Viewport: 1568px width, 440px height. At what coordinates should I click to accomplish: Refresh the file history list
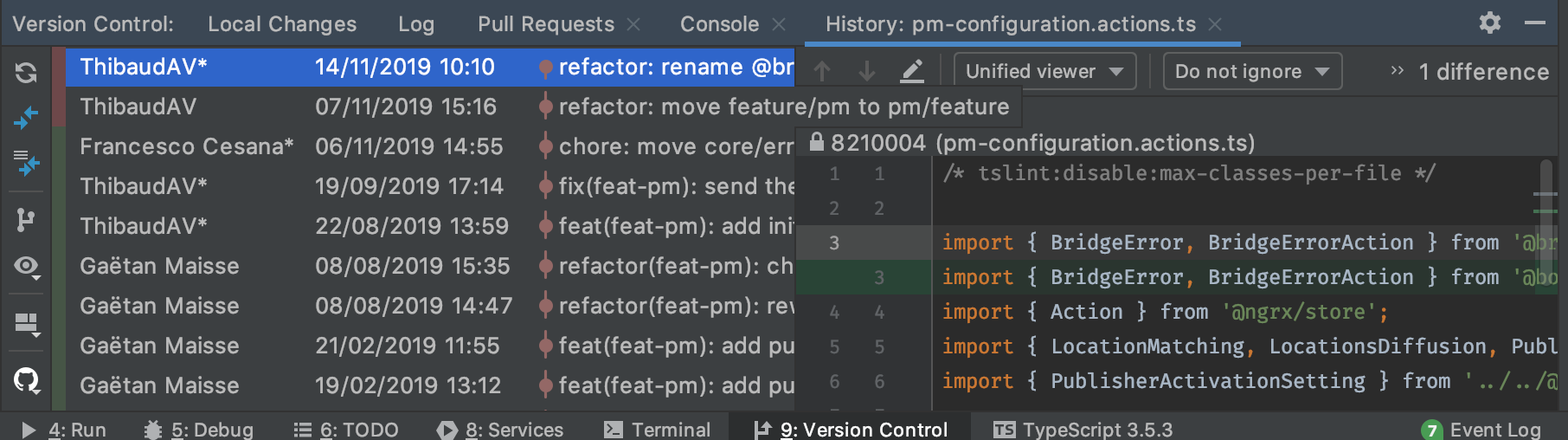click(x=26, y=73)
